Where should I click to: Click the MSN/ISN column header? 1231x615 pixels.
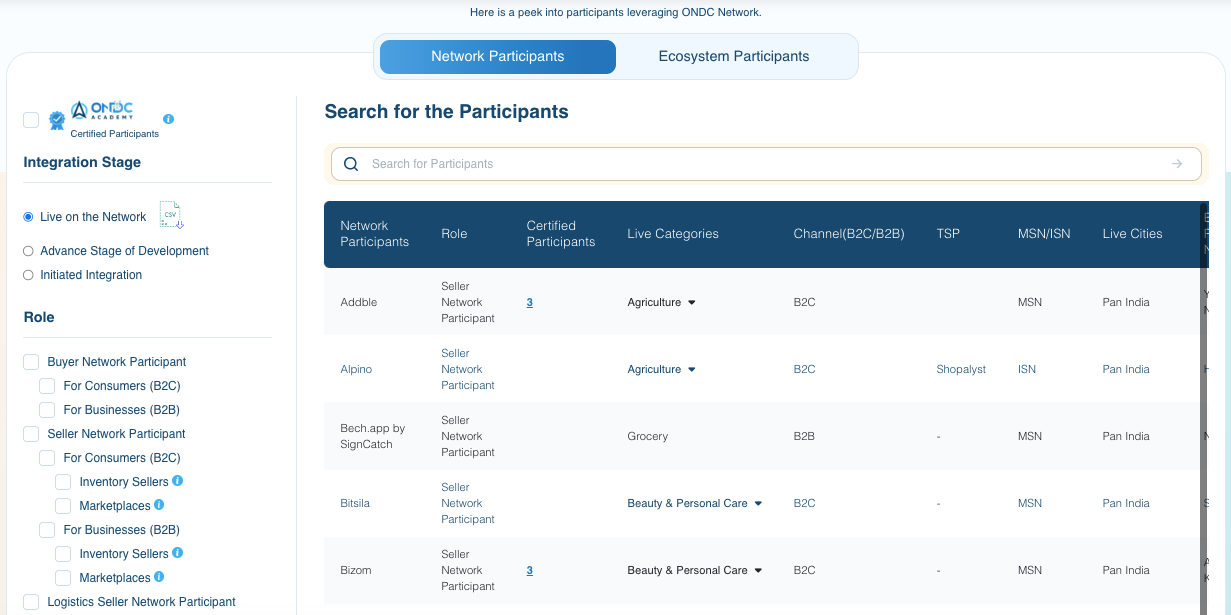click(x=1044, y=234)
